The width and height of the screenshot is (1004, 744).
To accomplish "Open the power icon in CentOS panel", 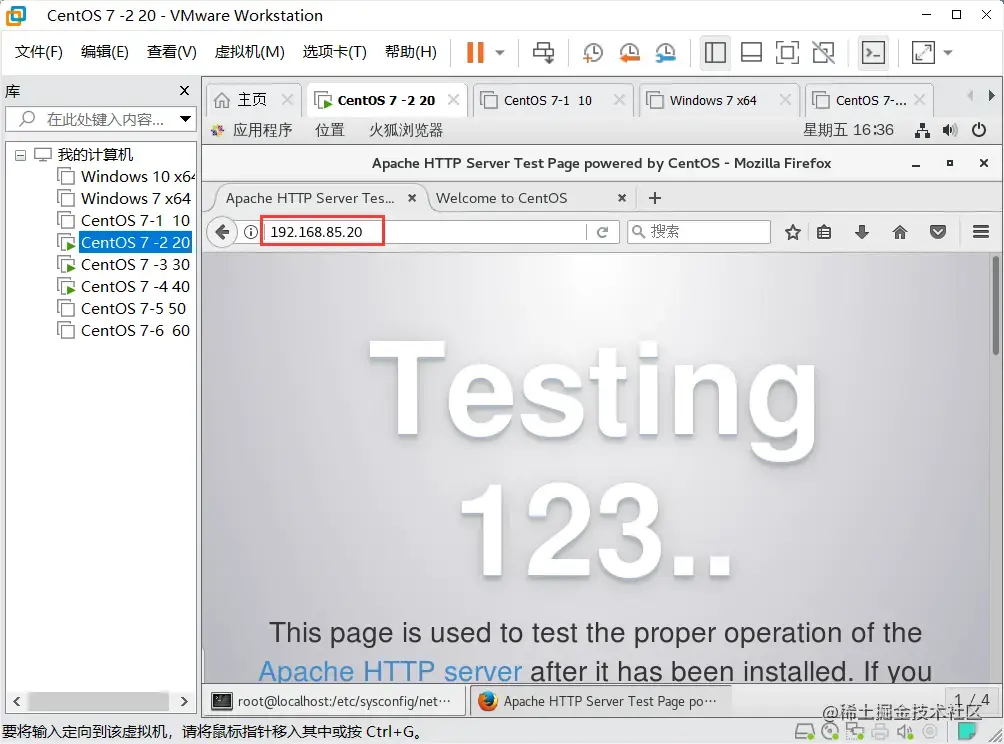I will pos(978,131).
